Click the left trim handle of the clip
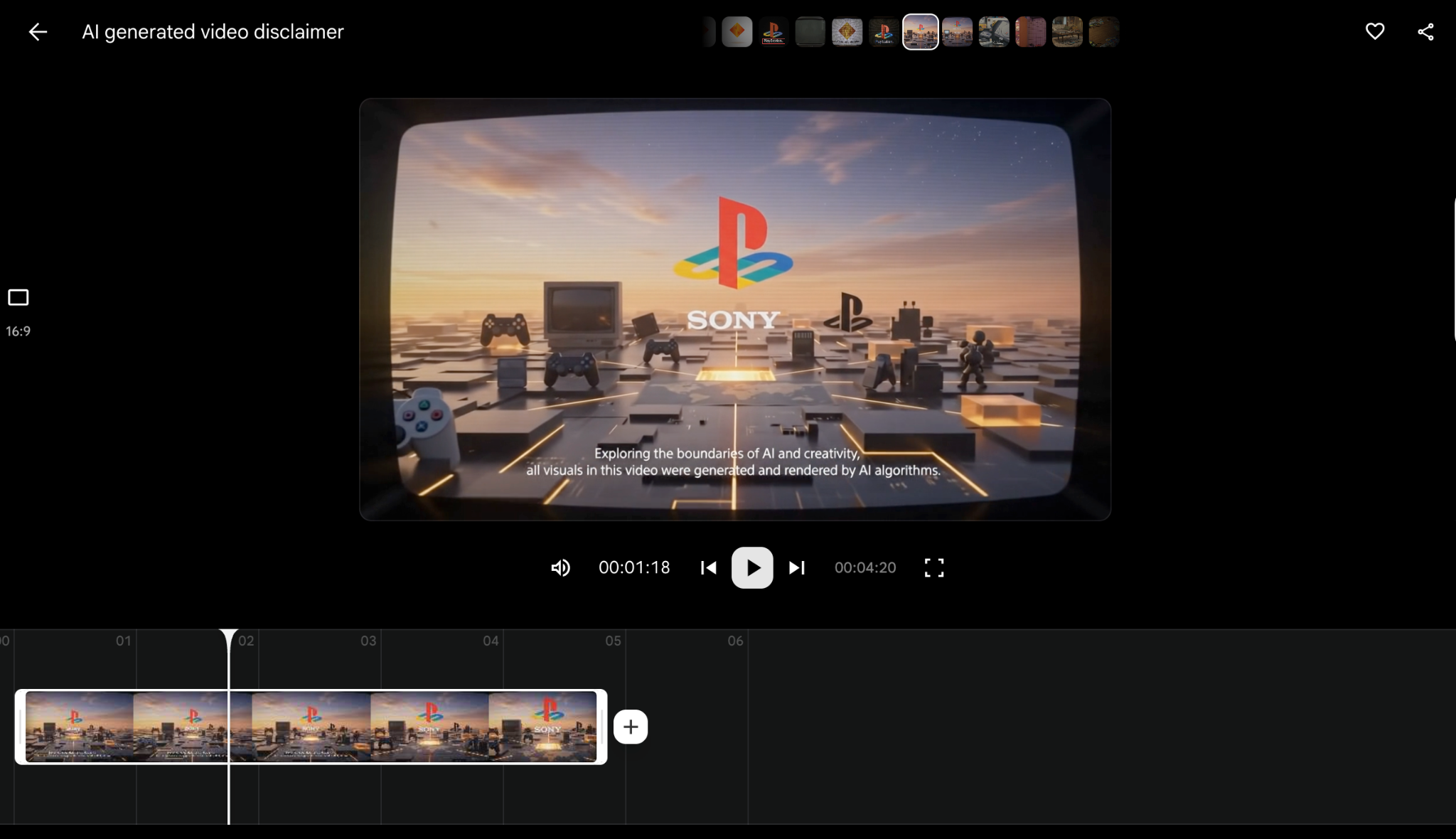This screenshot has height=839, width=1456. click(x=20, y=727)
